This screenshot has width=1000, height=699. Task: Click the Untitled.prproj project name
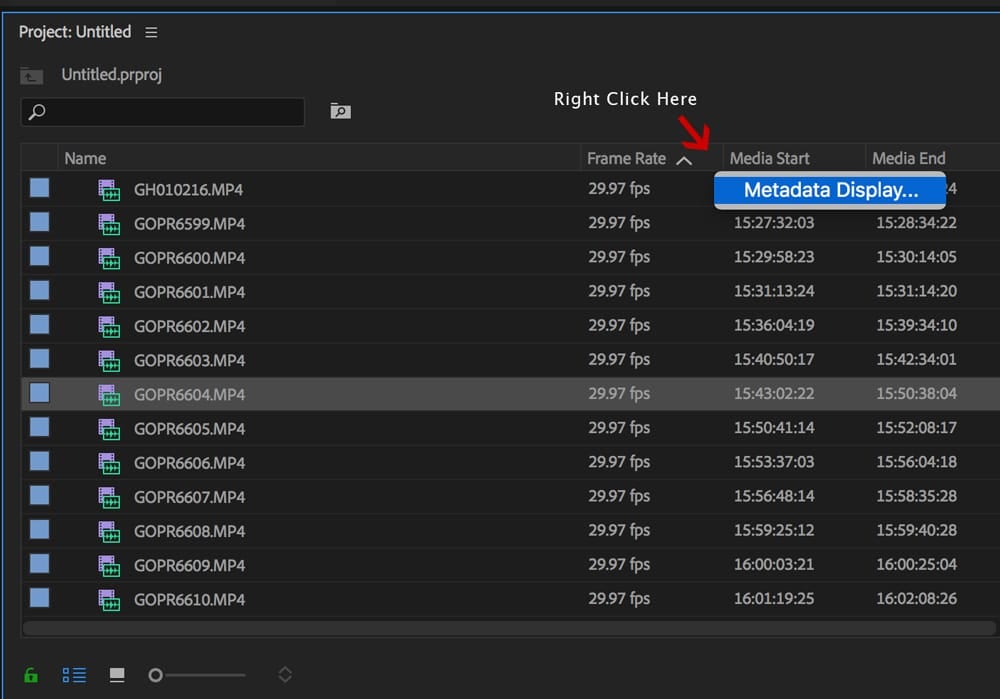coord(113,75)
